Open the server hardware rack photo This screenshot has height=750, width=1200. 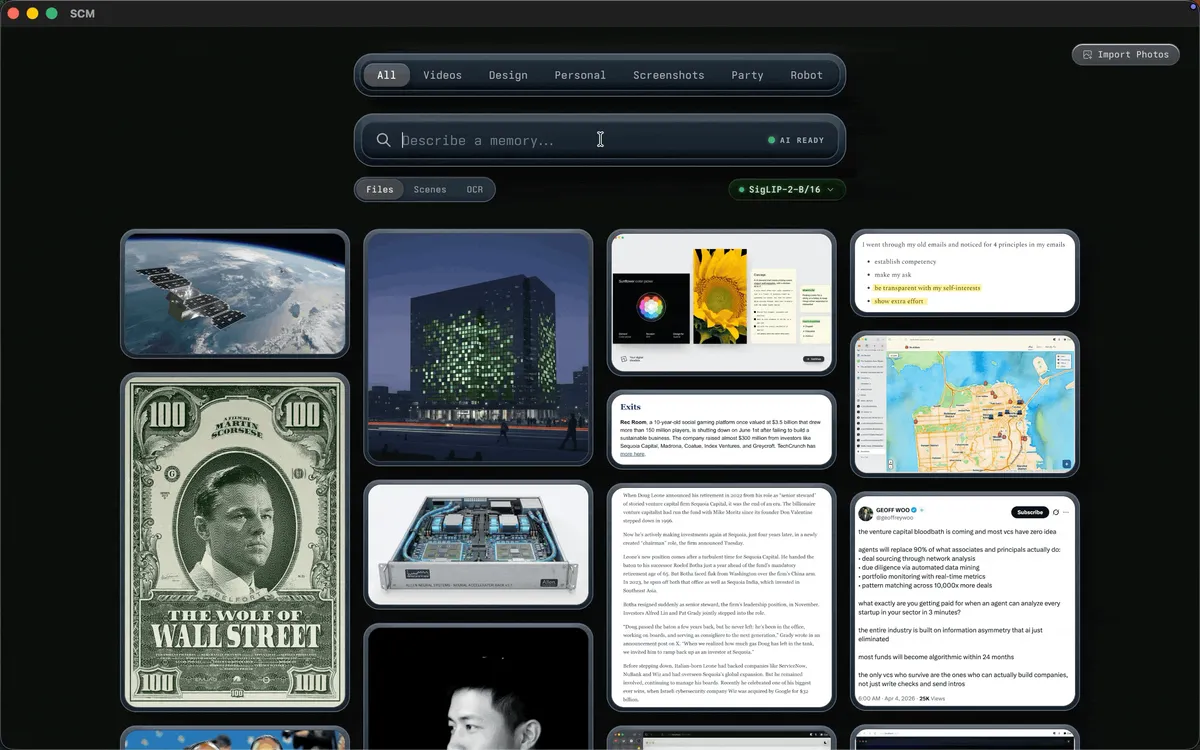[478, 544]
